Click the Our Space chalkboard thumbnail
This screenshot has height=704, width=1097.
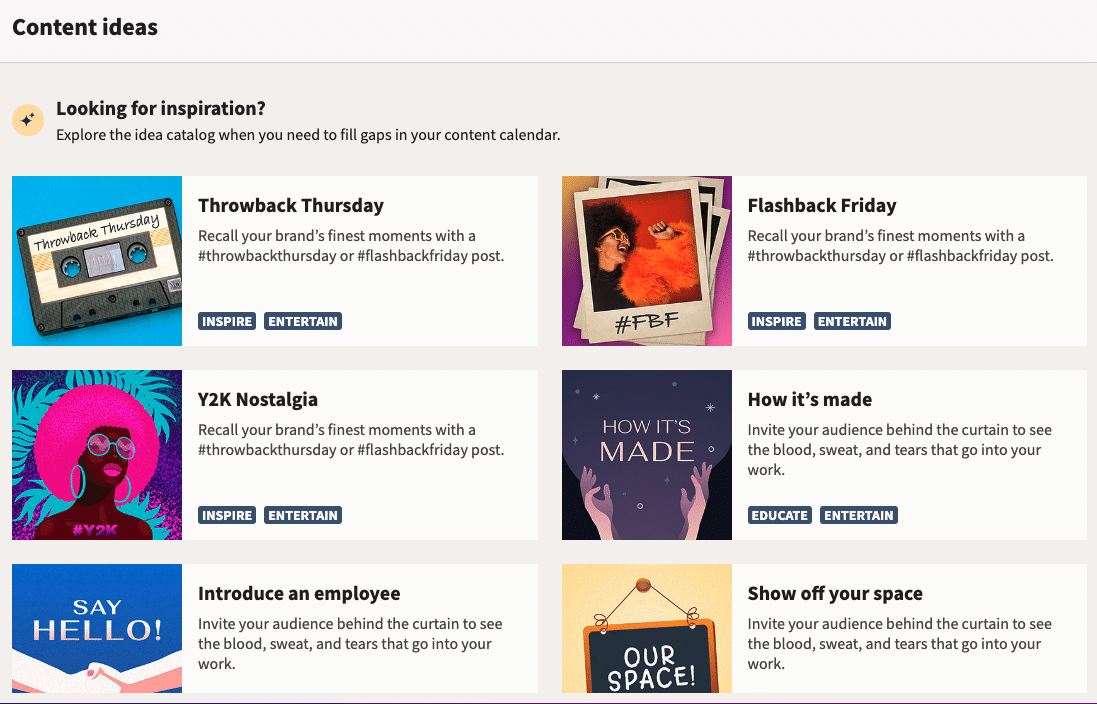(x=647, y=629)
